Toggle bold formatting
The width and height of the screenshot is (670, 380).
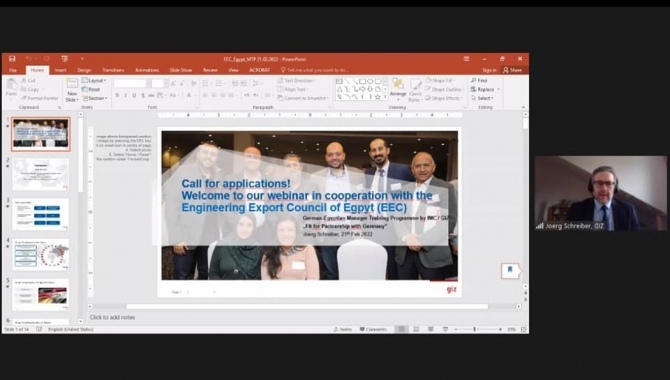[117, 95]
